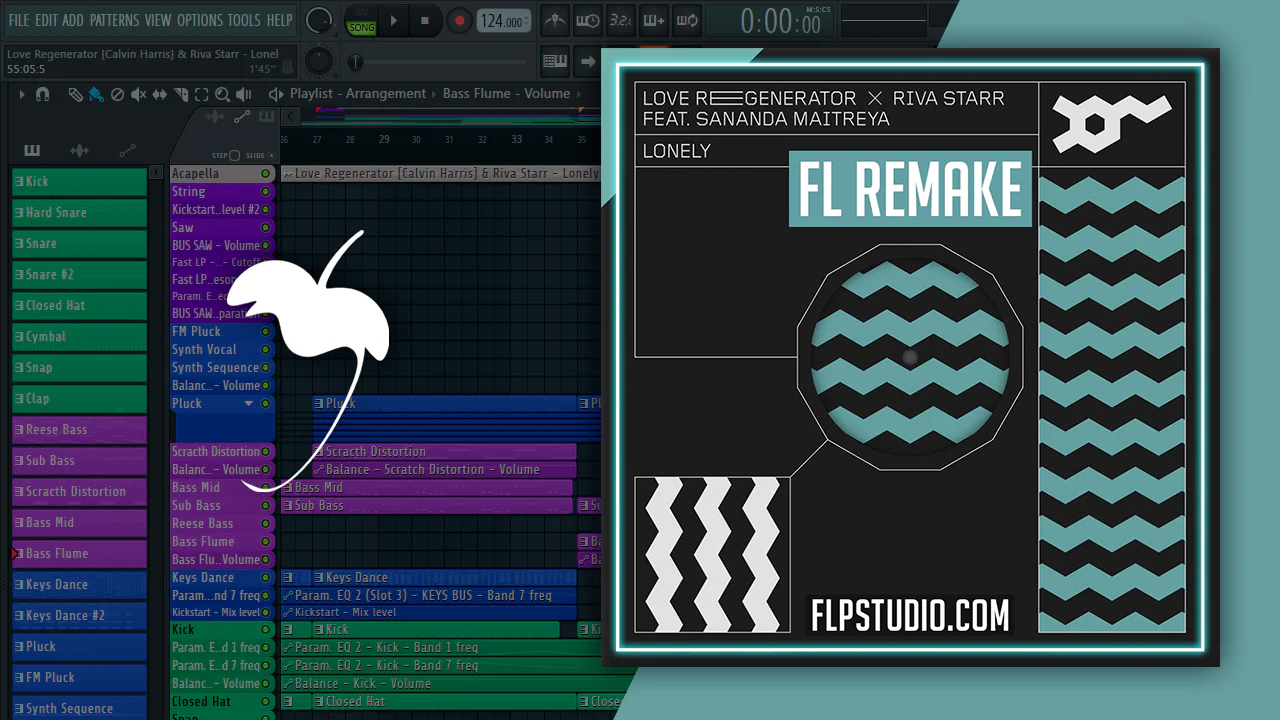Select the pencil draw tool
The image size is (1280, 720).
(x=75, y=94)
